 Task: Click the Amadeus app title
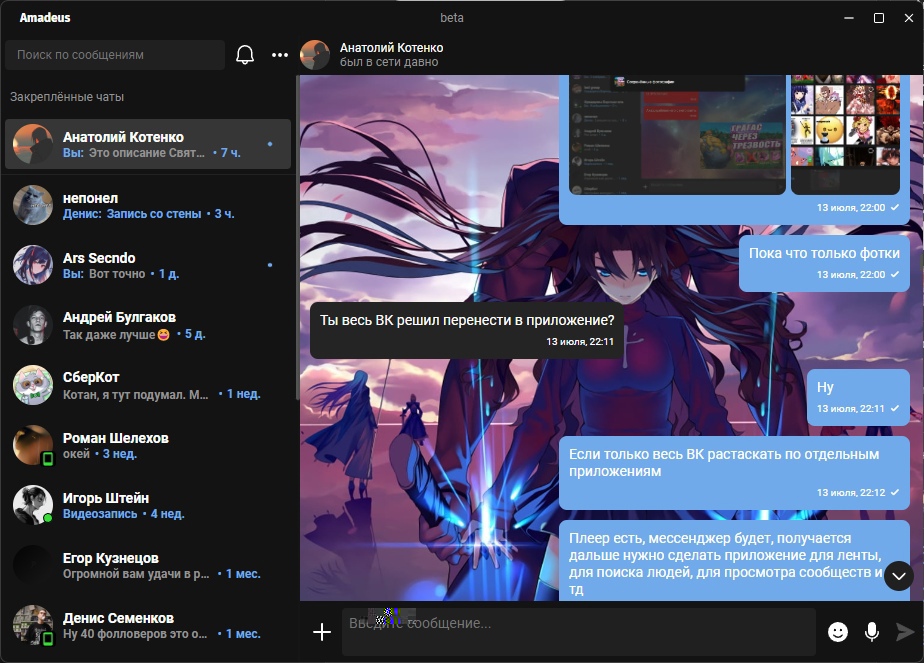pos(45,18)
